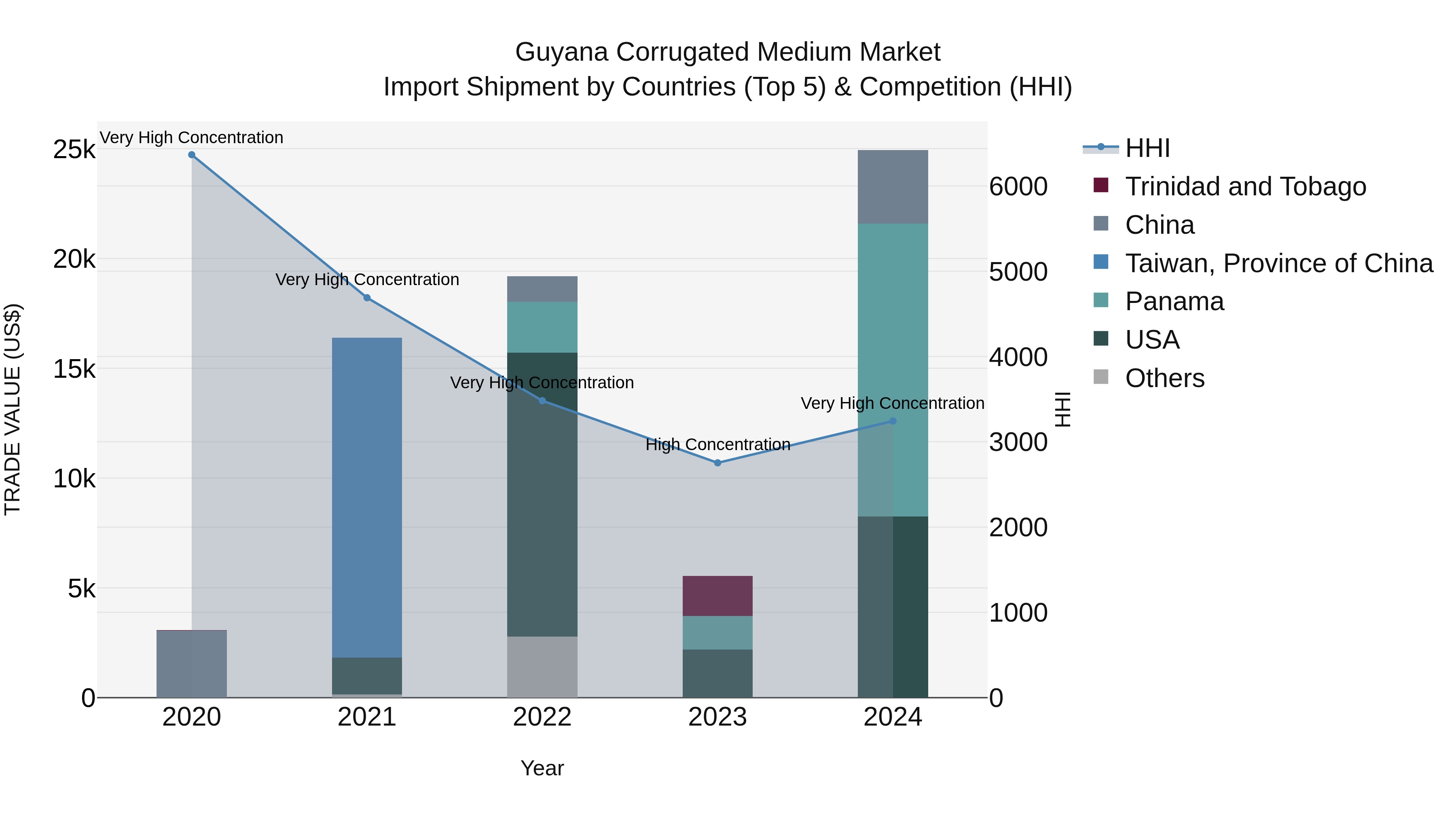Click the TRADE VALUE (US$) axis title
This screenshot has width=1456, height=819.
point(13,409)
